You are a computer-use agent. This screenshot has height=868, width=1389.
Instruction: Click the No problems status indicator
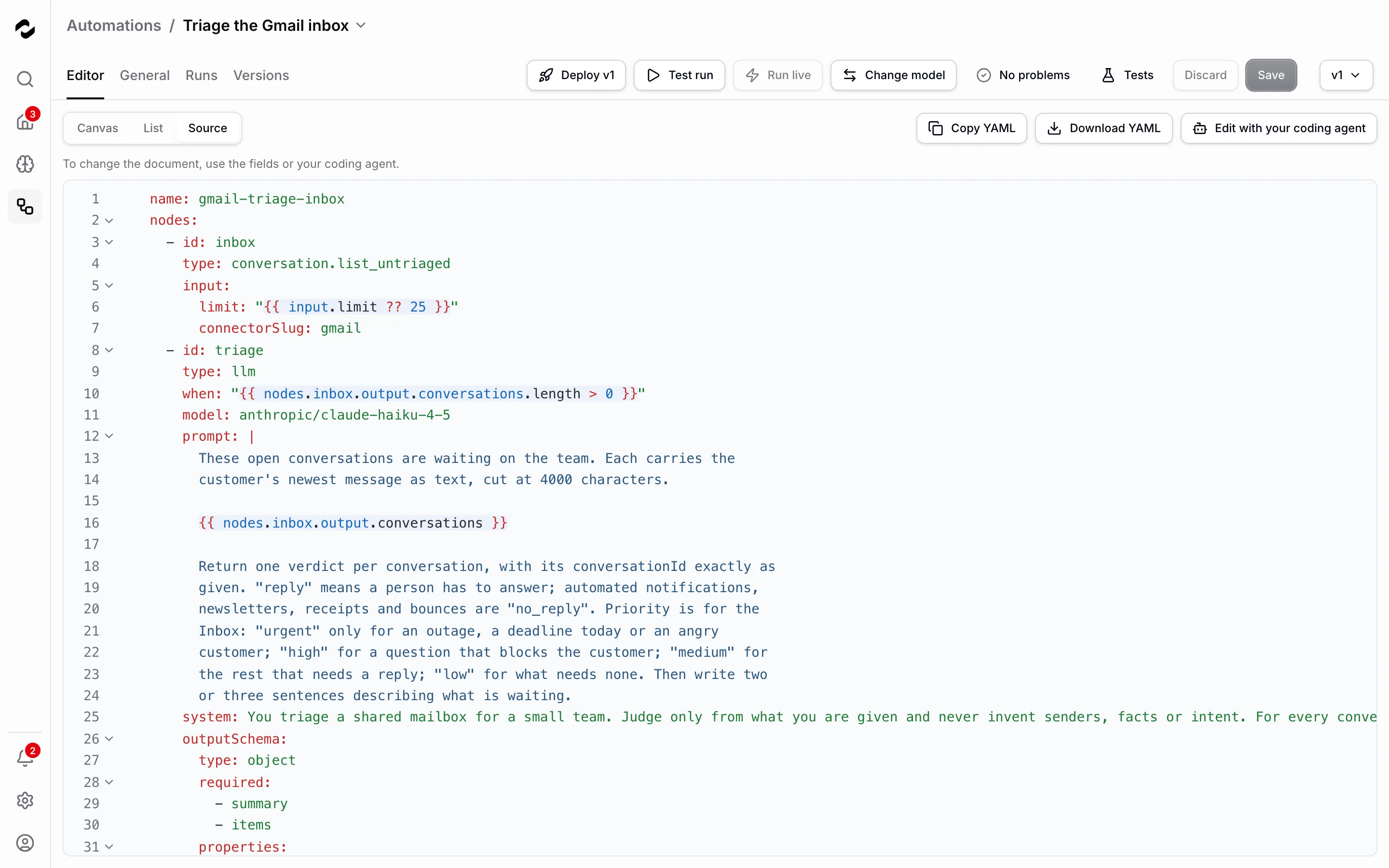(1023, 75)
